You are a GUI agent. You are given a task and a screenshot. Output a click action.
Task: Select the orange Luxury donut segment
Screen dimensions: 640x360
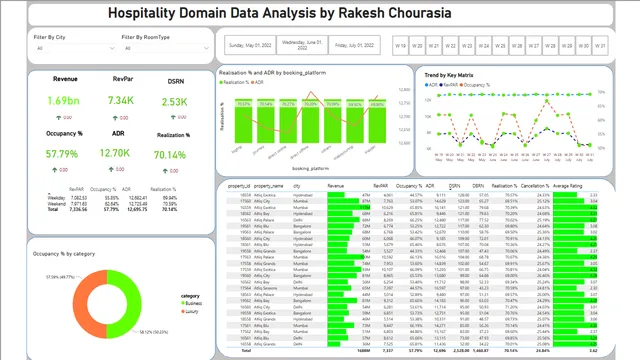click(x=80, y=304)
